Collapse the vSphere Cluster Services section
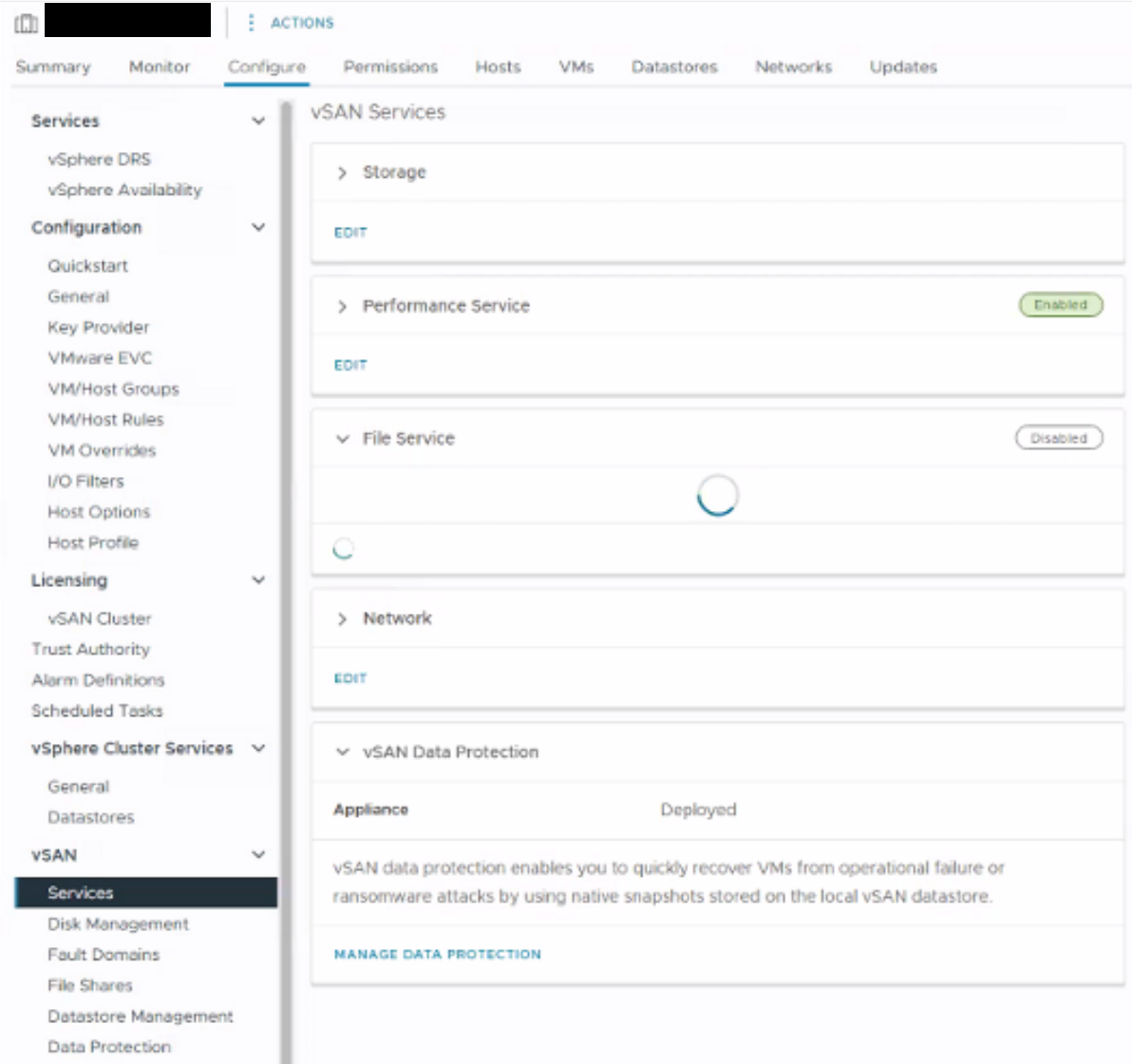 257,748
